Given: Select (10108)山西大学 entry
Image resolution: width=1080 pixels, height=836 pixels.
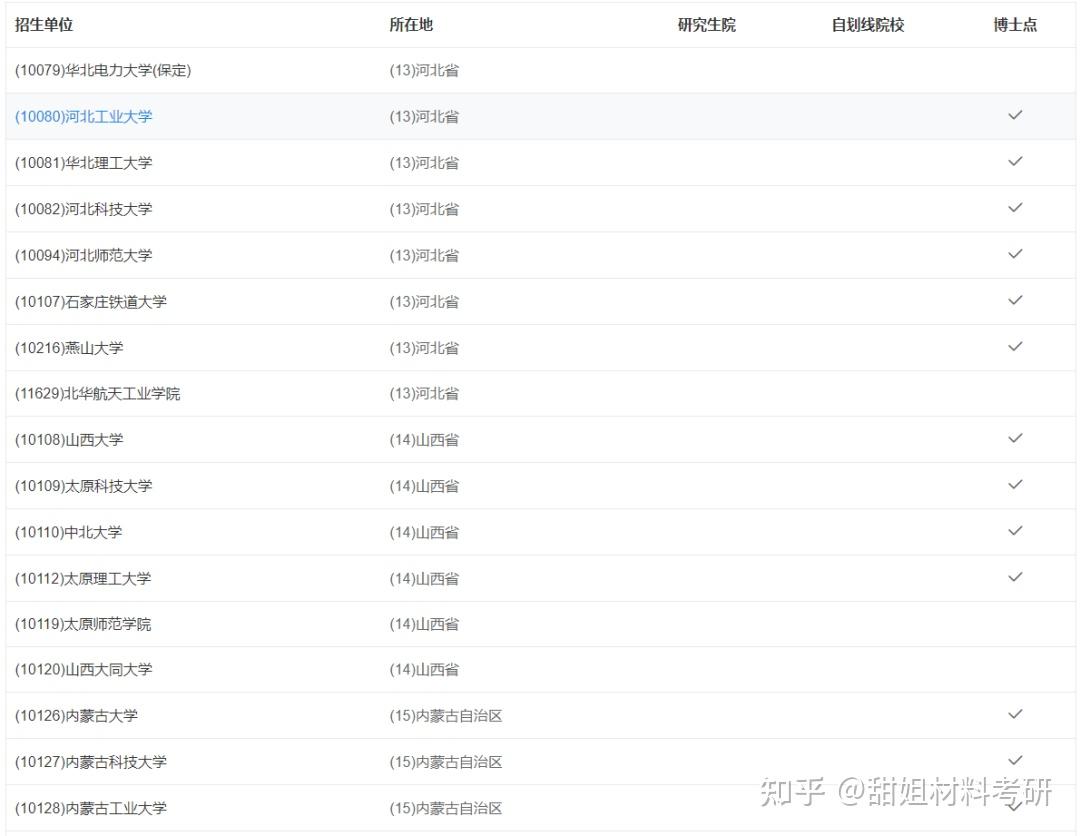Looking at the screenshot, I should [69, 439].
